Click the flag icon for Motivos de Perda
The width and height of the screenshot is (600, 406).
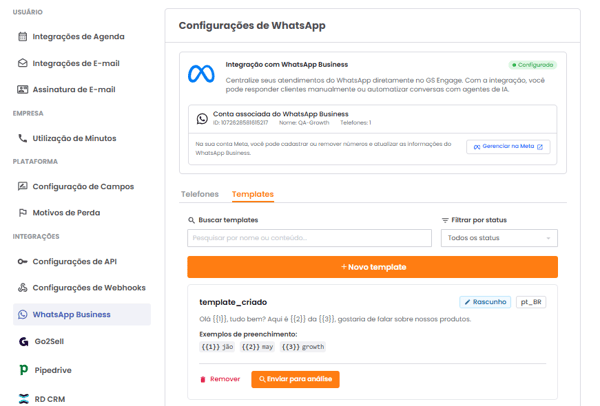[23, 213]
